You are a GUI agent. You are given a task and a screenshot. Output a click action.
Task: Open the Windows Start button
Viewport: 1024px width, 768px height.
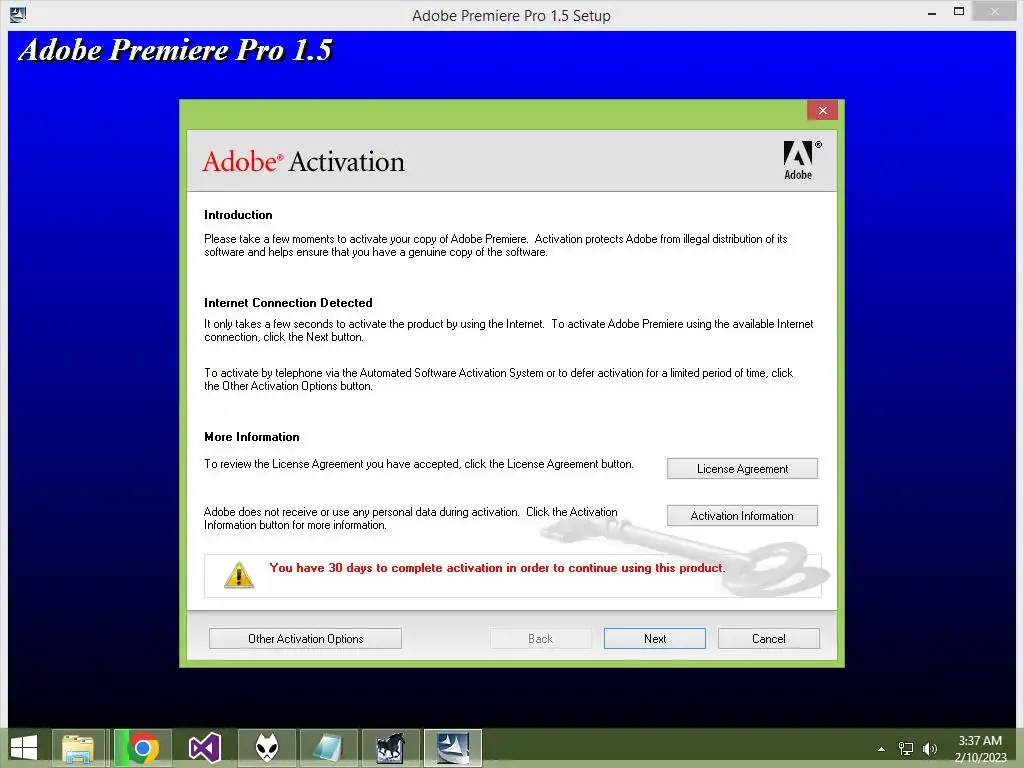[24, 748]
